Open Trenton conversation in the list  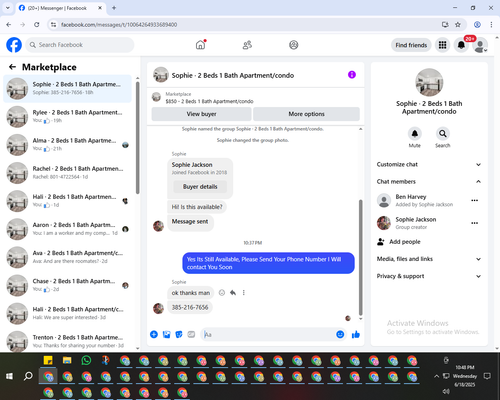tap(67, 341)
